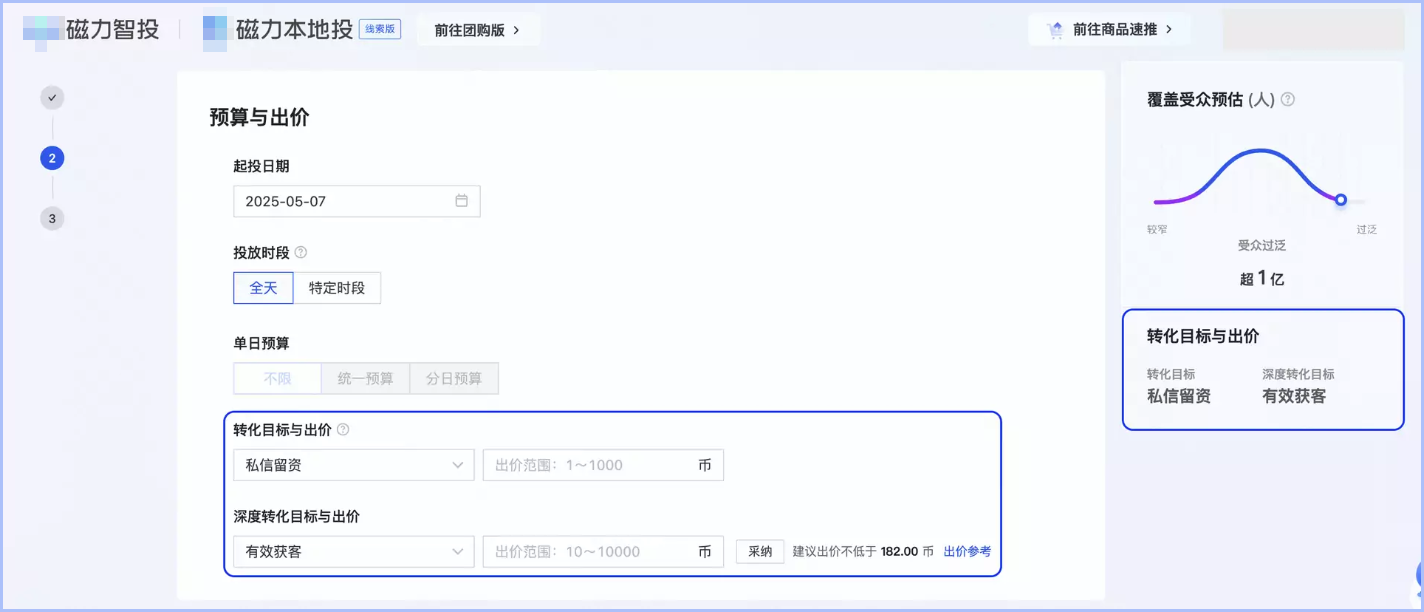The width and height of the screenshot is (1424, 612).
Task: Select step 2 in the left step navigator
Action: (x=51, y=157)
